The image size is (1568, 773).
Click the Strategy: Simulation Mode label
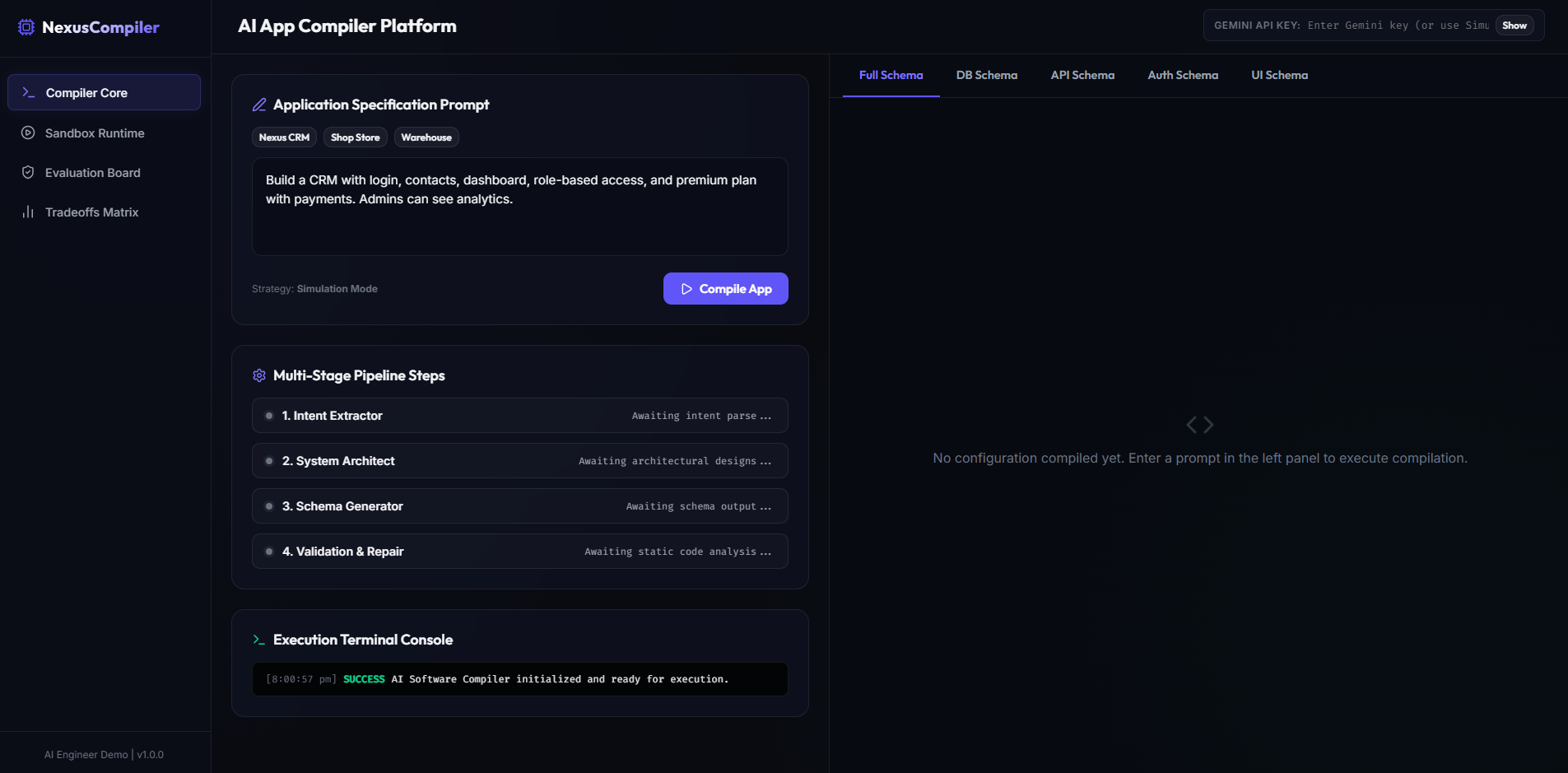click(314, 289)
